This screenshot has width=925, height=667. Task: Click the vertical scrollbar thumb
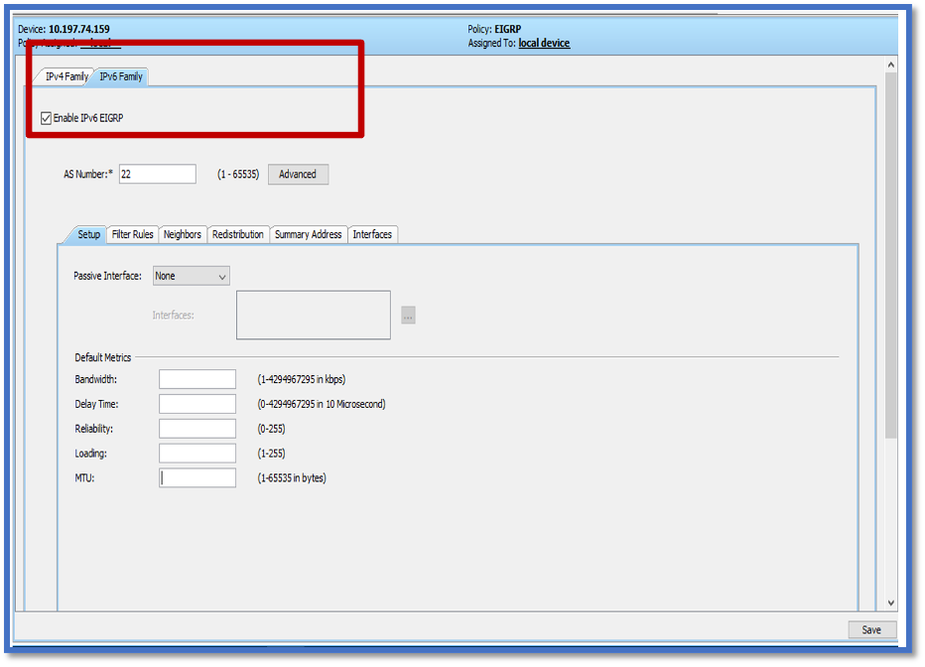(891, 255)
